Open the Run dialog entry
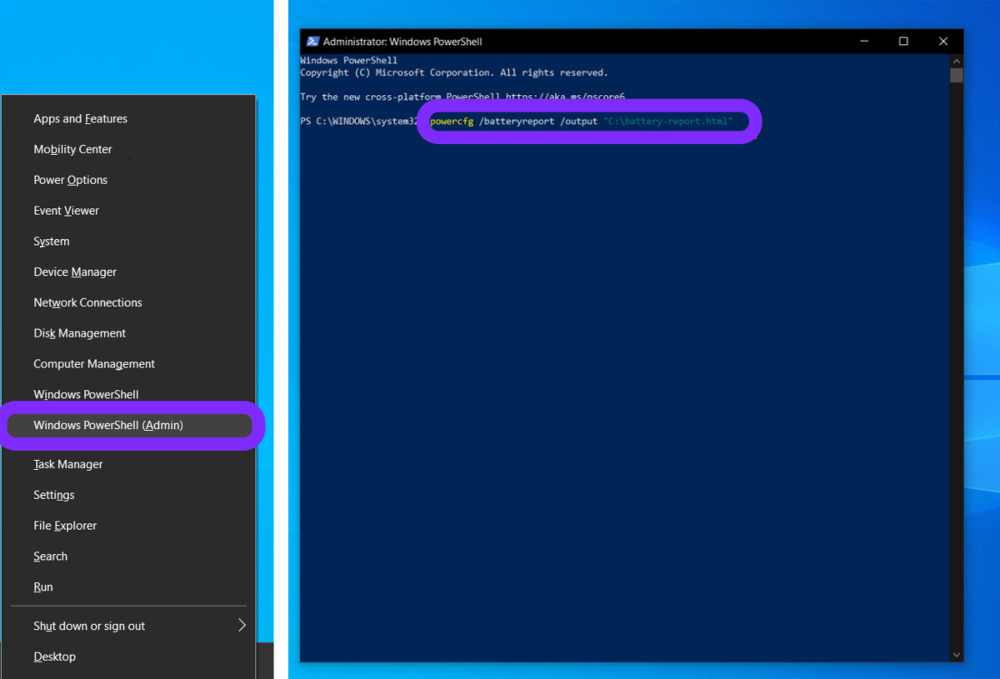This screenshot has width=1000, height=679. tap(43, 587)
